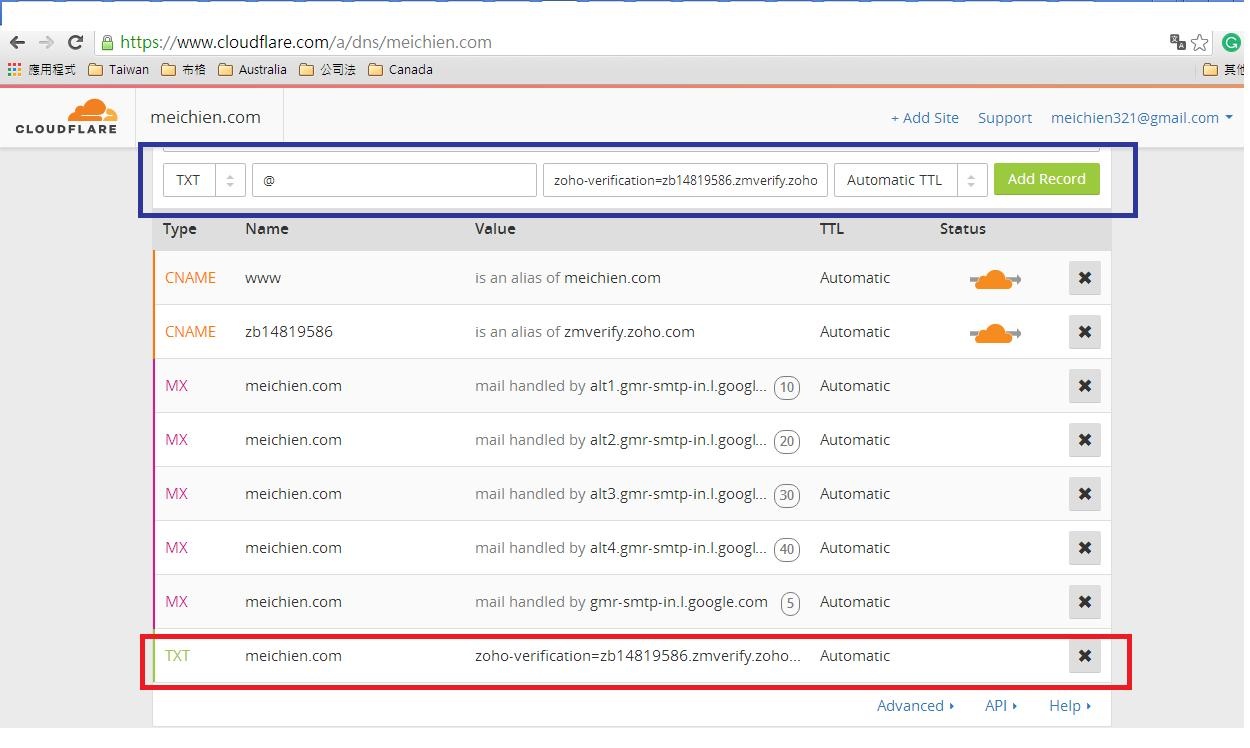Click the Add Record button

click(x=1046, y=179)
